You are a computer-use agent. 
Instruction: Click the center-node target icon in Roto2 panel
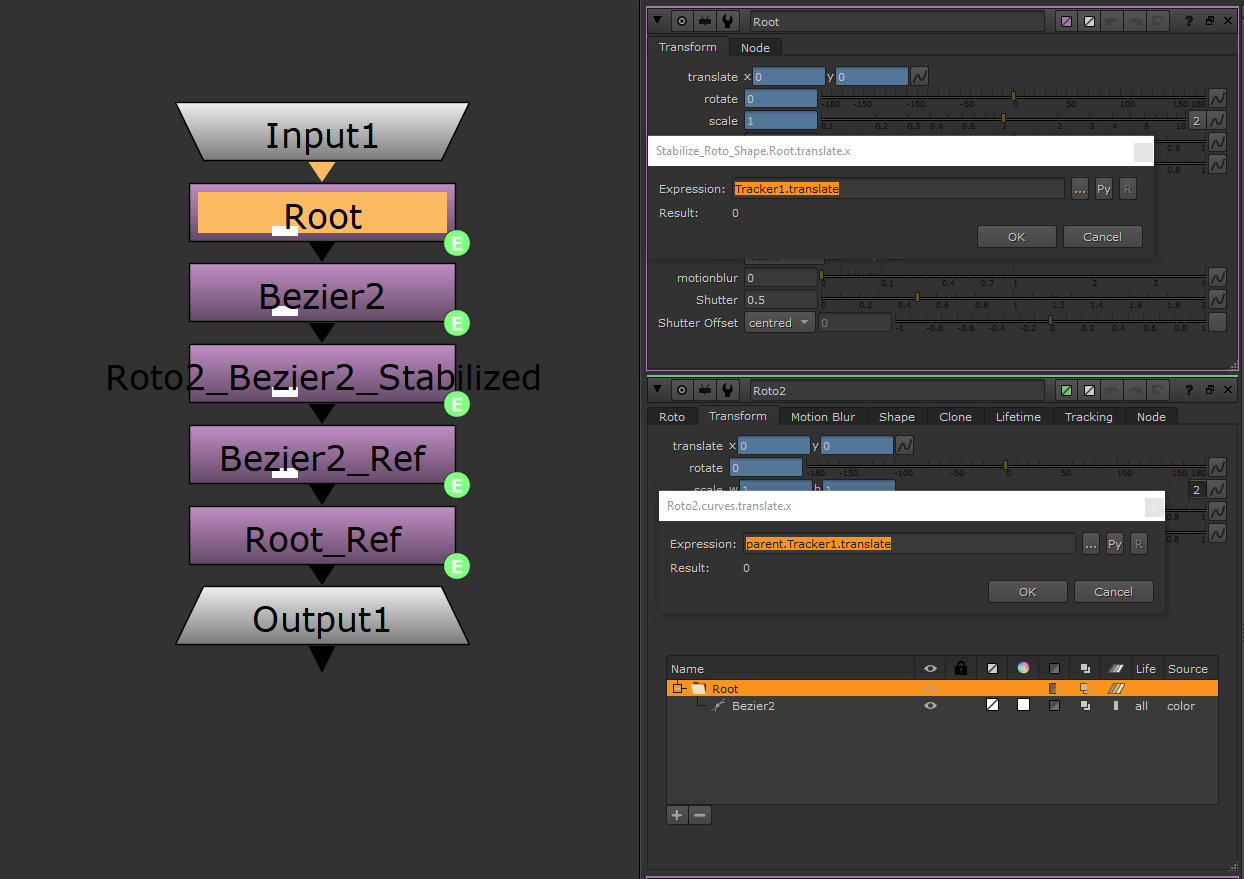(x=682, y=390)
